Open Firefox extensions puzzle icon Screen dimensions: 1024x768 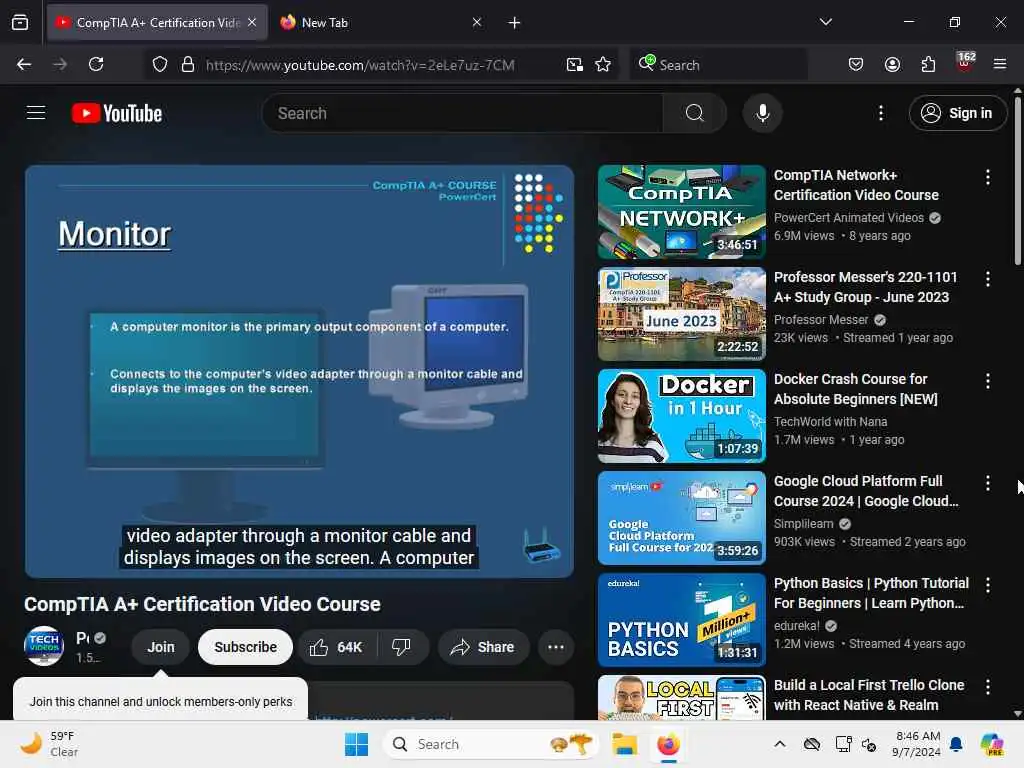pyautogui.click(x=928, y=64)
